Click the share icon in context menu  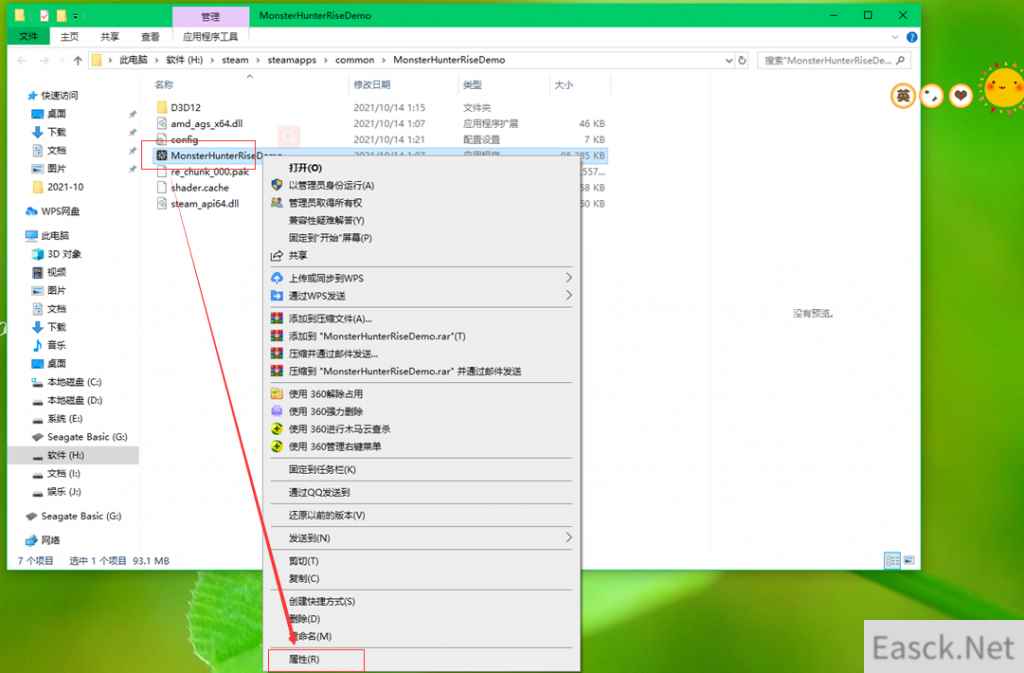277,255
